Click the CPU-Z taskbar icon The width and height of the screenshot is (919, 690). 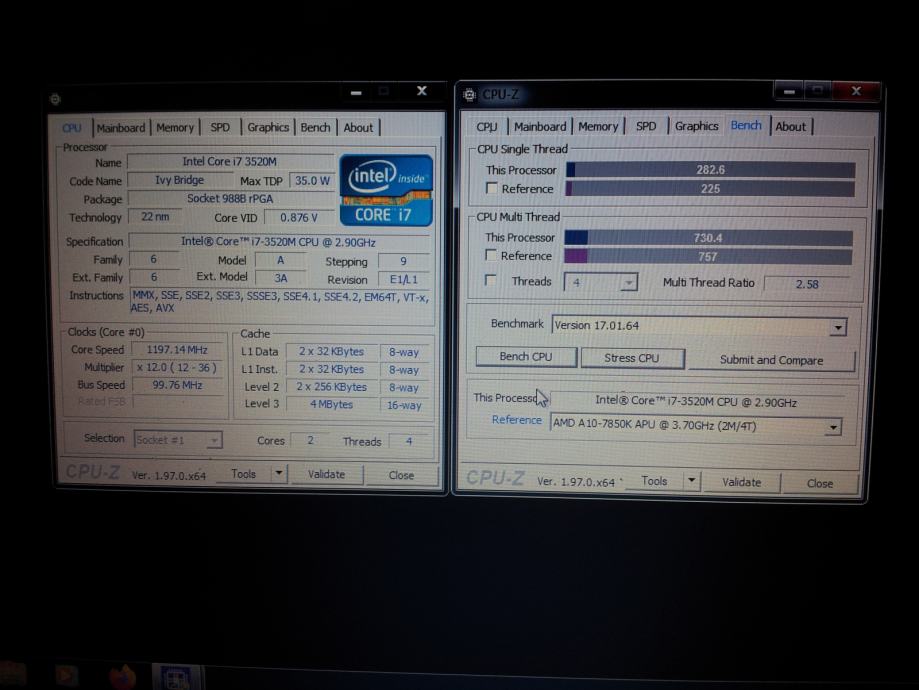point(177,677)
